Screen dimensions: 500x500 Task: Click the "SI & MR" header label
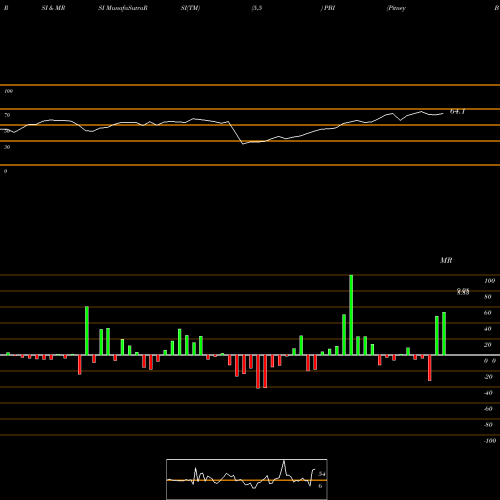tap(53, 8)
